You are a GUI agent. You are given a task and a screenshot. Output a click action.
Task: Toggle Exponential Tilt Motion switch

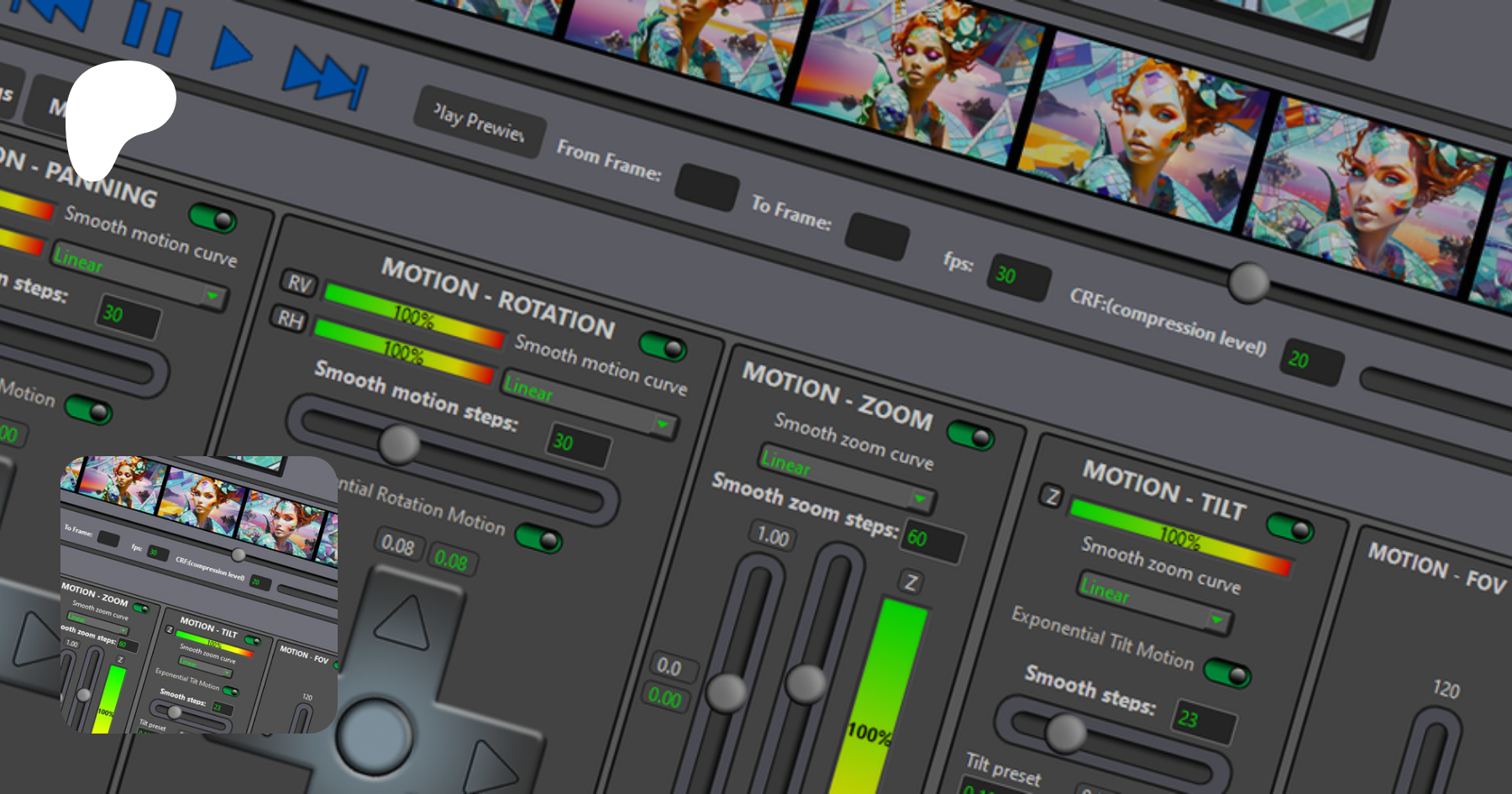click(1227, 673)
